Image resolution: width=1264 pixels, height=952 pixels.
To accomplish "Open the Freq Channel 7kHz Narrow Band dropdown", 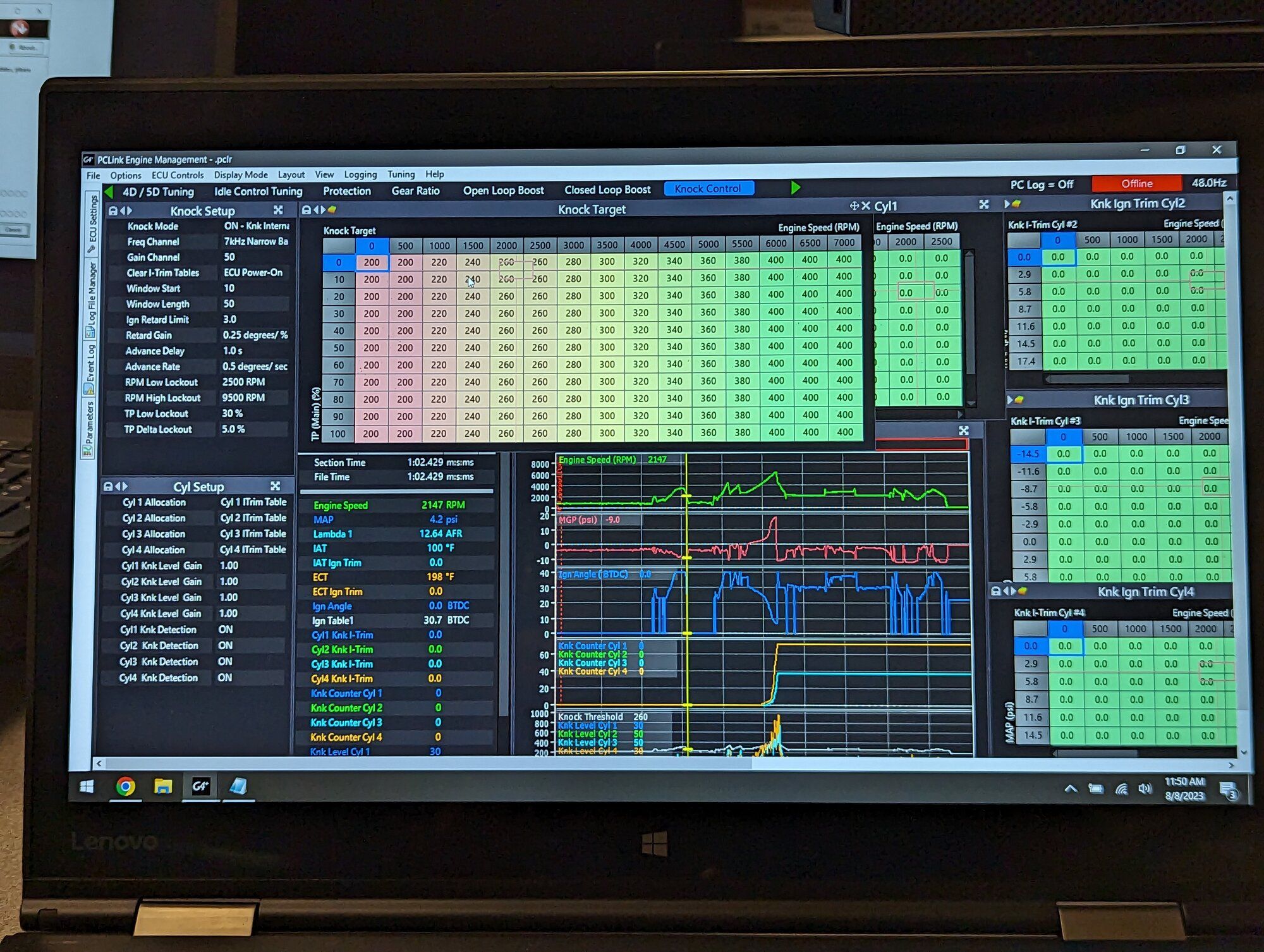I will pyautogui.click(x=256, y=241).
